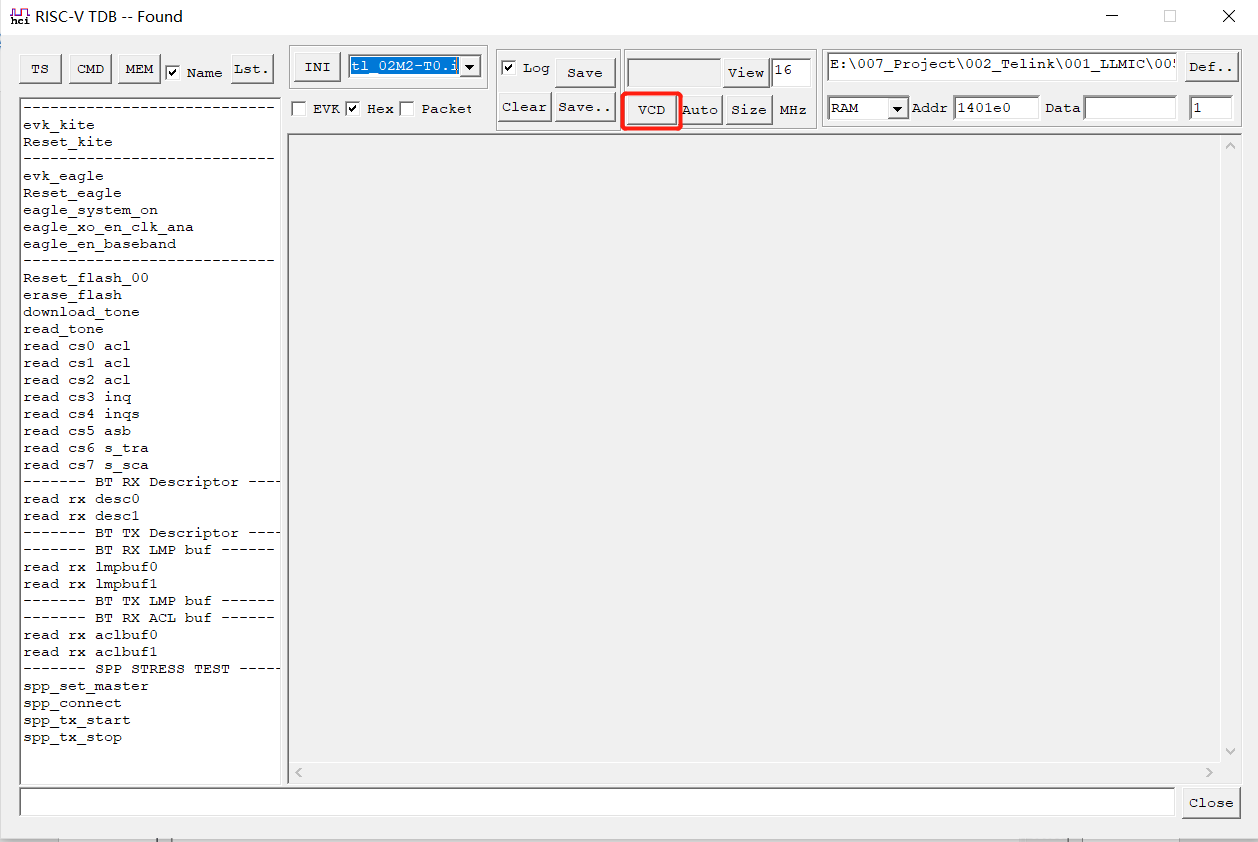
Task: Clear the log output
Action: coord(524,107)
